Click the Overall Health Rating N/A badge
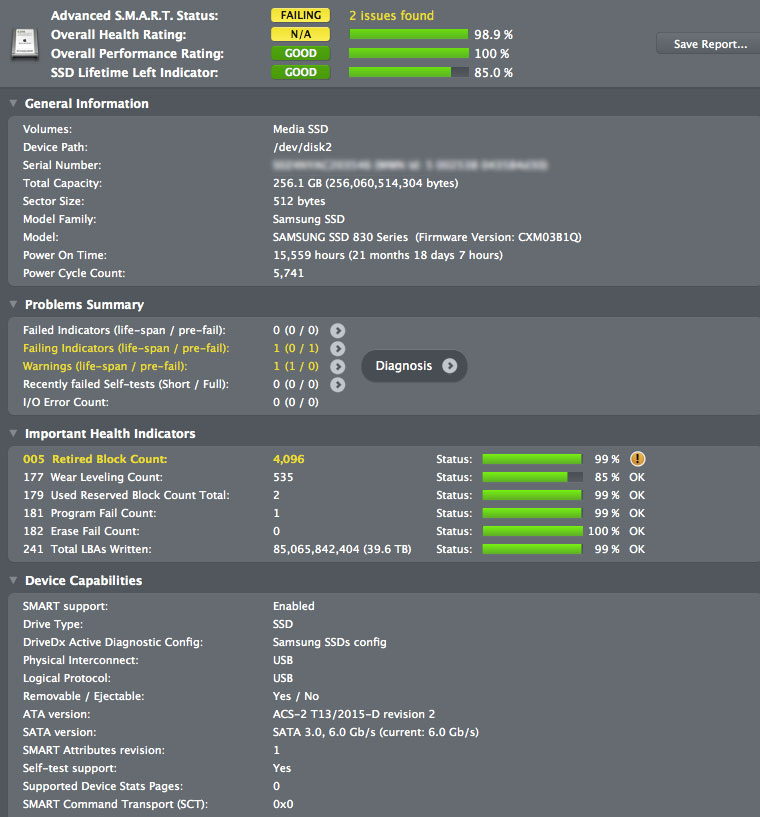The height and width of the screenshot is (817, 760). tap(301, 34)
